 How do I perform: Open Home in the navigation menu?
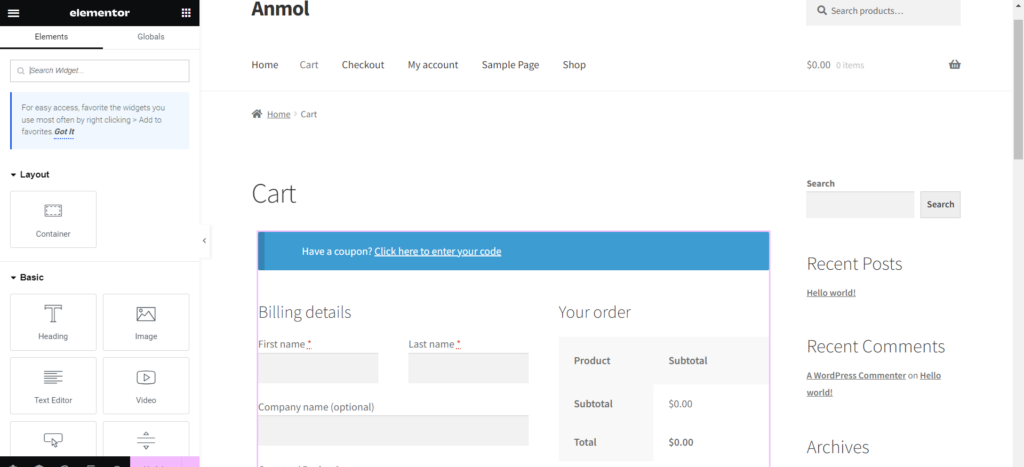coord(264,65)
